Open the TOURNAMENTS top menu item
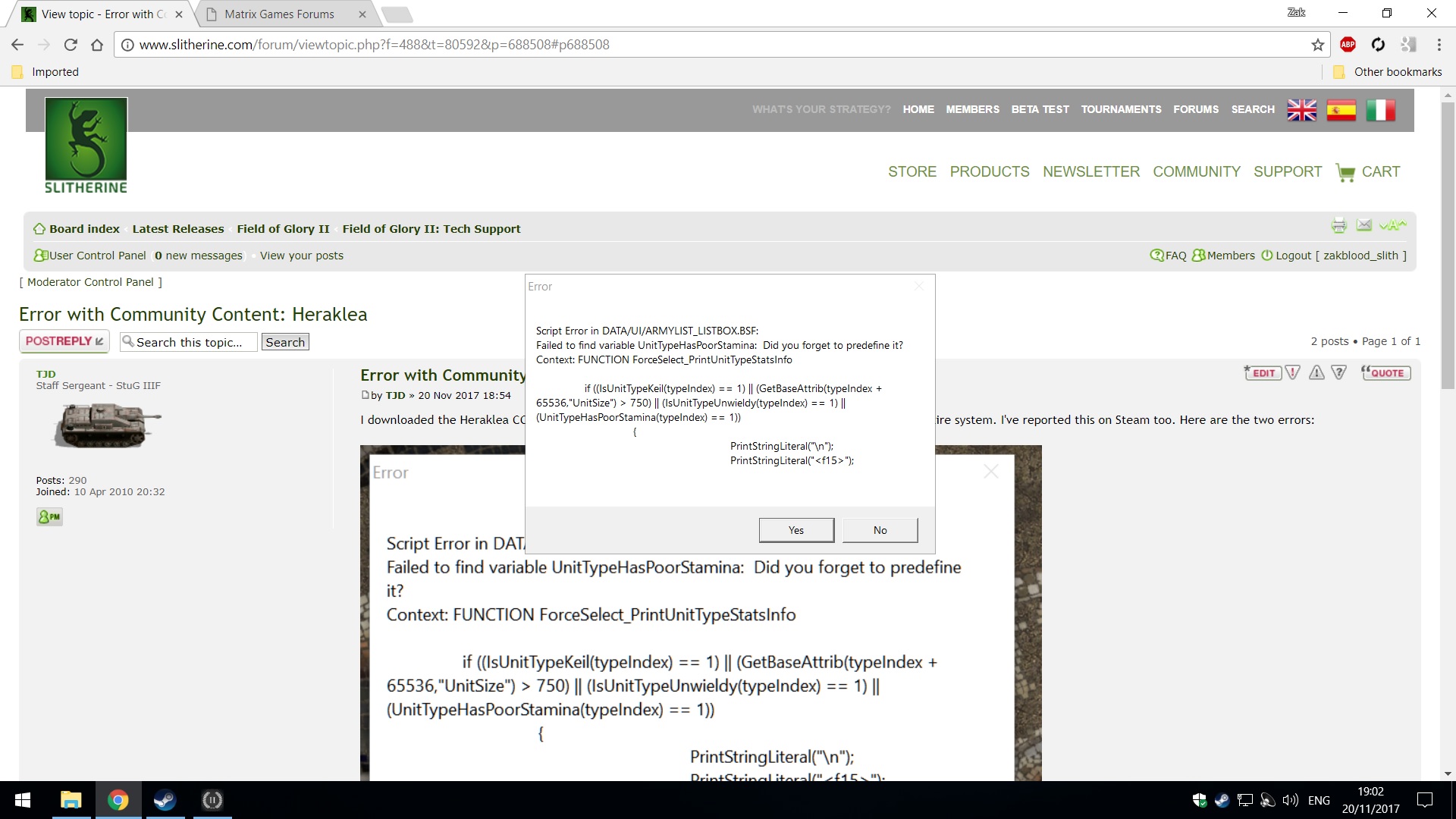 point(1121,109)
